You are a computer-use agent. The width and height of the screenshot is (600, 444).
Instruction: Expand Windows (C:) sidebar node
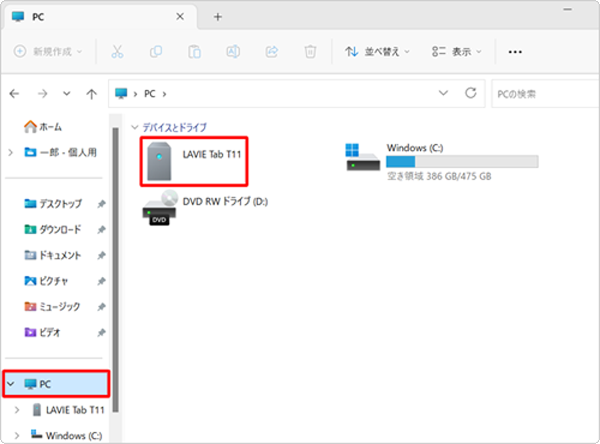(x=17, y=435)
